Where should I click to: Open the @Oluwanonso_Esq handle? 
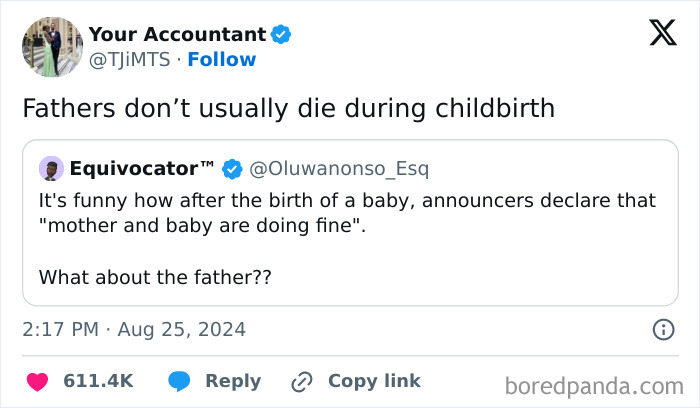pyautogui.click(x=337, y=166)
